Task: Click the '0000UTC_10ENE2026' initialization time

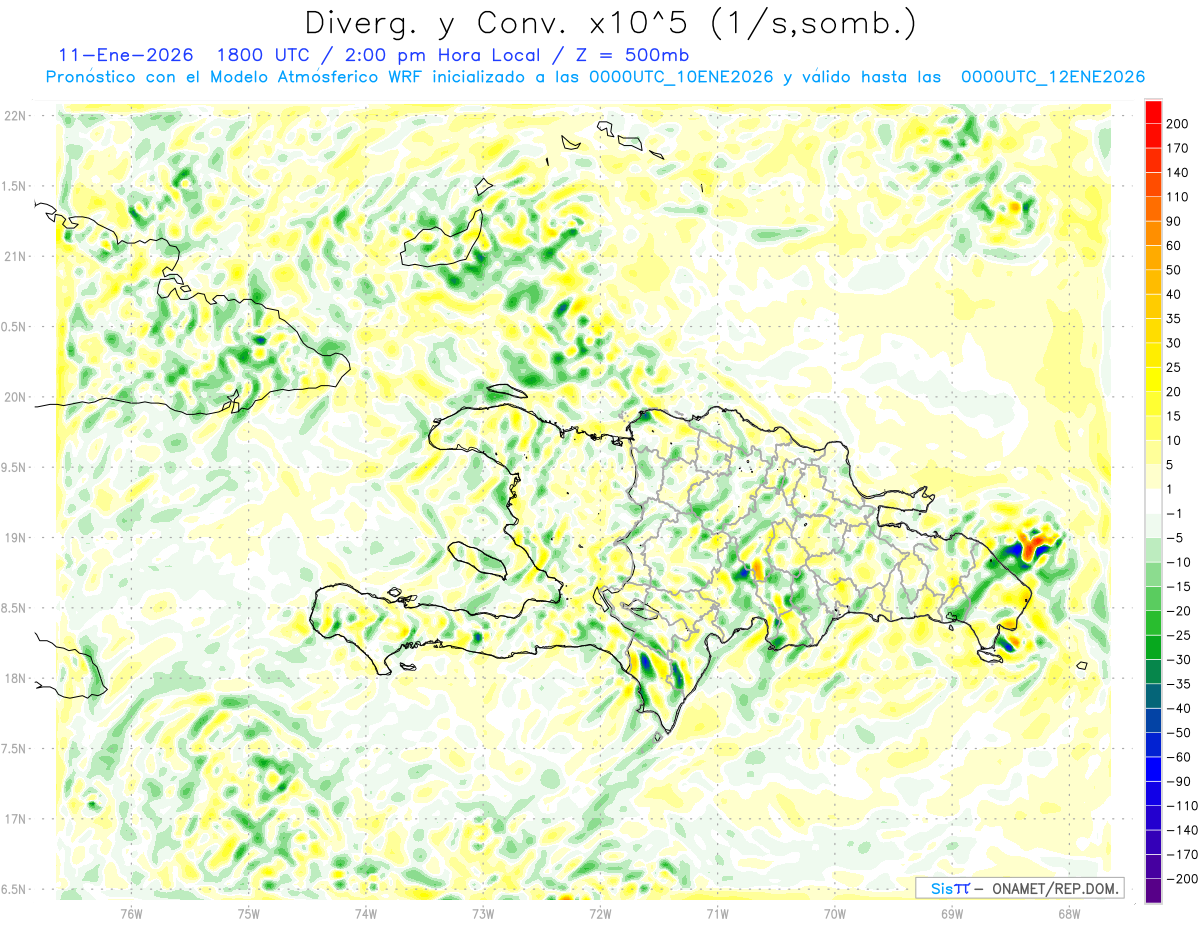Action: click(x=680, y=77)
